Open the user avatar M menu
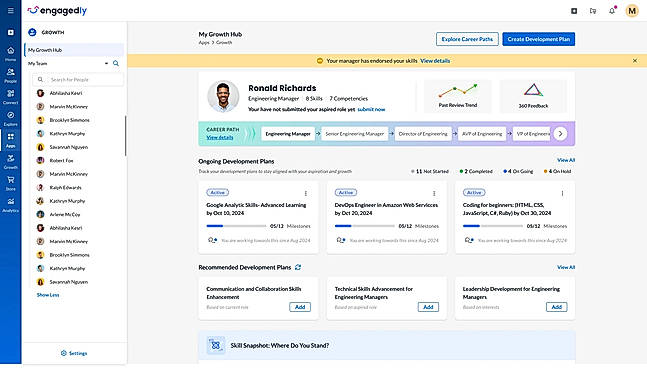647x368 pixels. tap(632, 11)
